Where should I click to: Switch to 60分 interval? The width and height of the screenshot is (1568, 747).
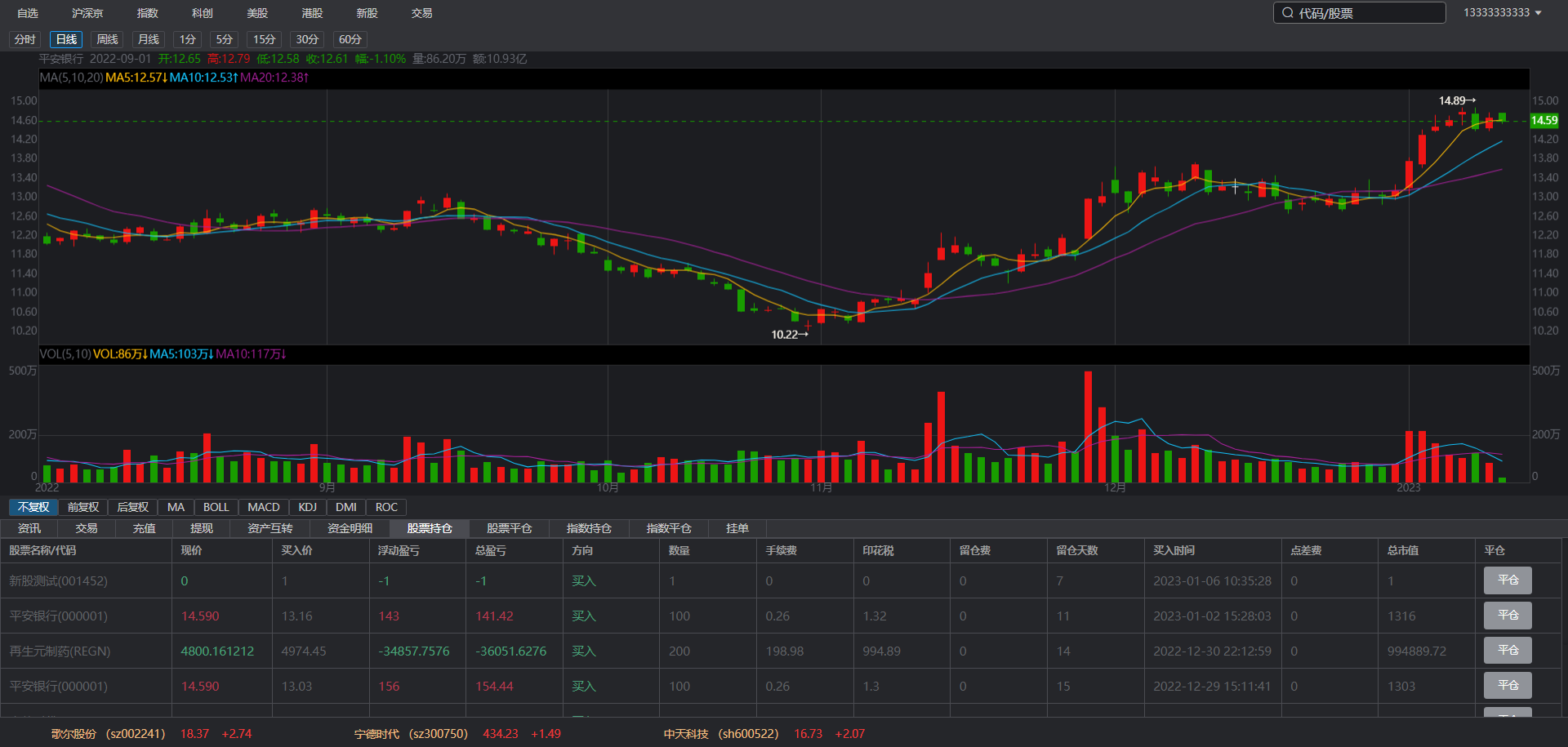pyautogui.click(x=350, y=39)
